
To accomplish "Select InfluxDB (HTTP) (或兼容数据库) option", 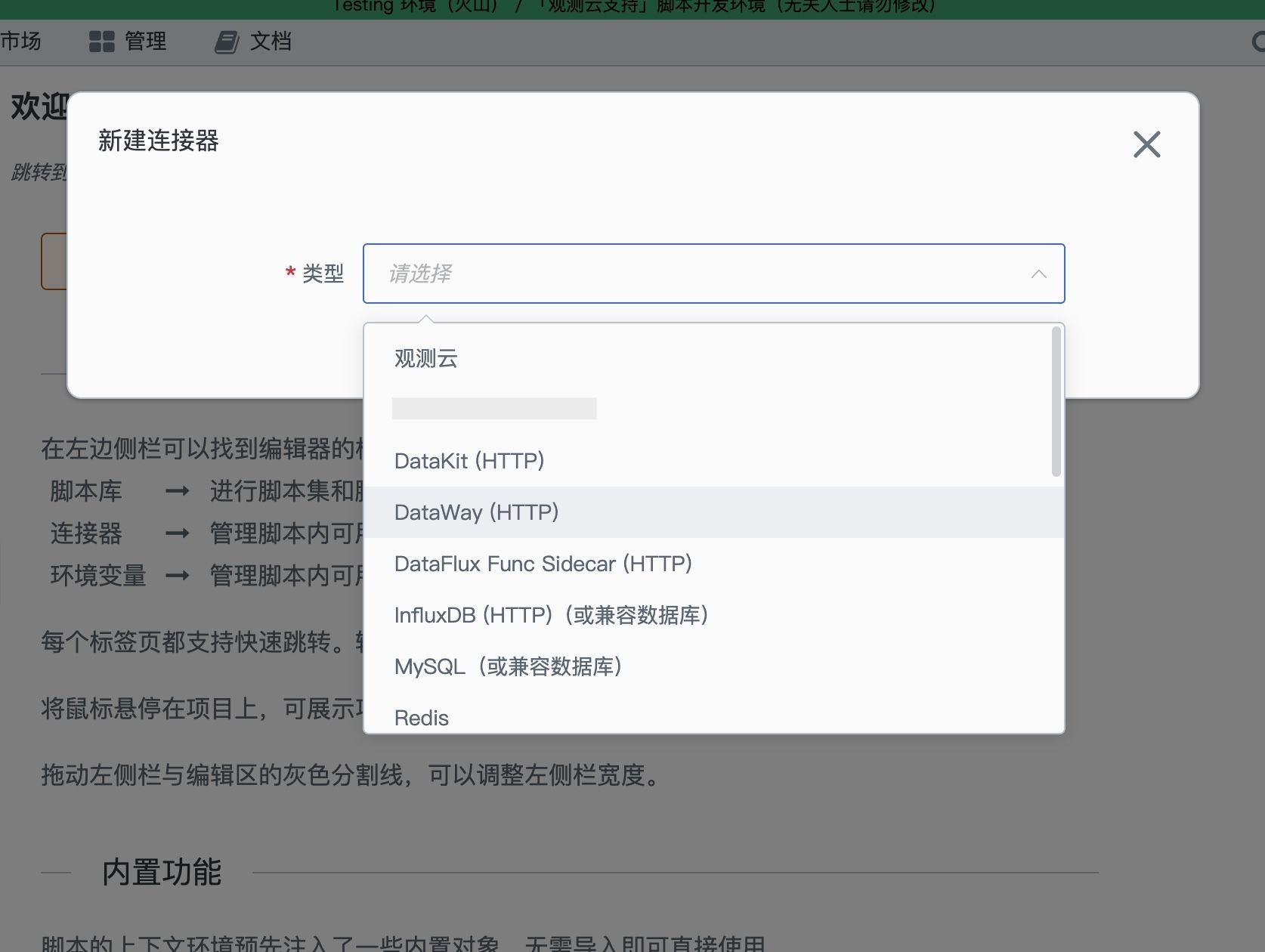I will point(713,615).
